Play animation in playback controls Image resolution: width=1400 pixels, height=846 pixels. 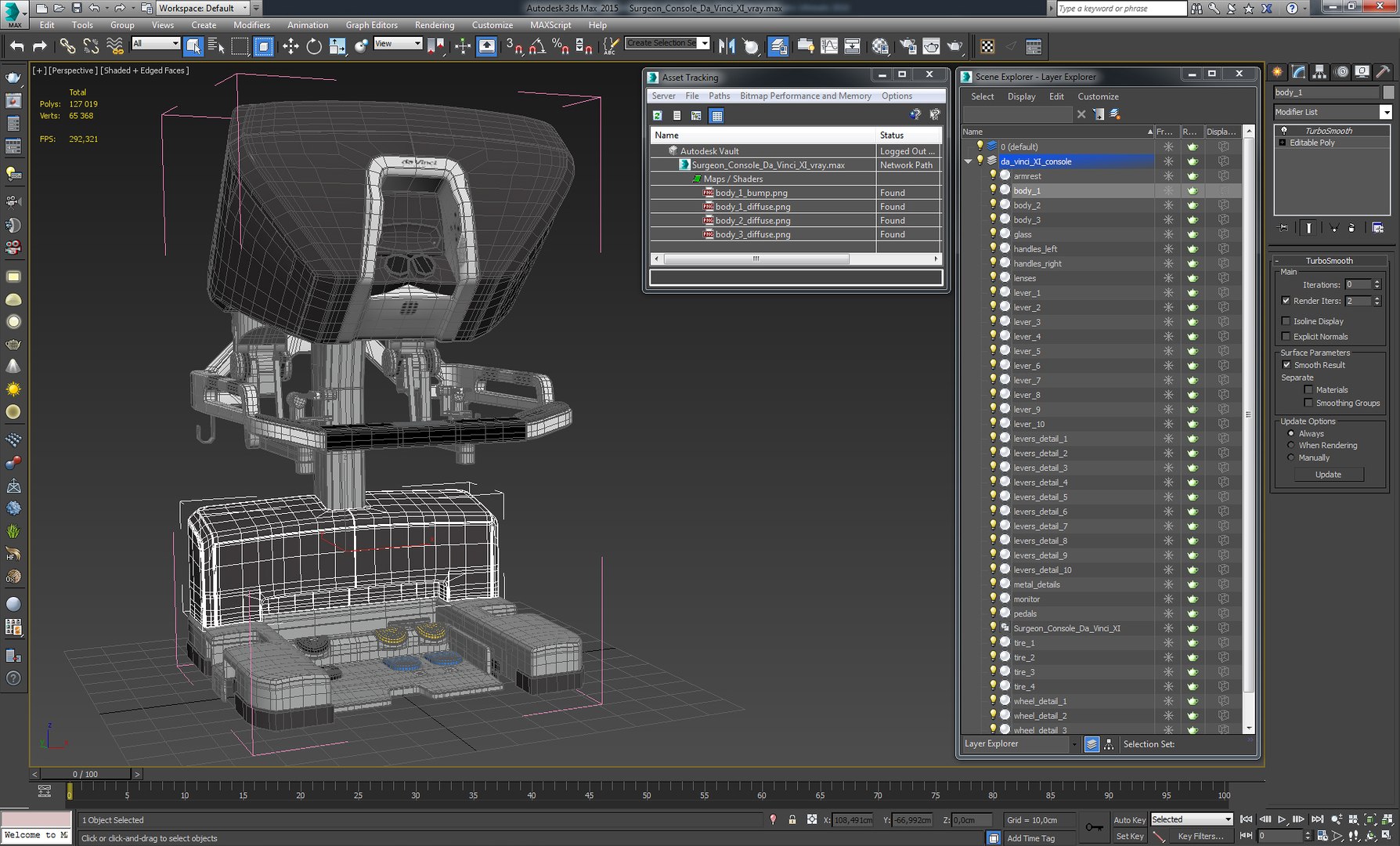click(x=1282, y=819)
